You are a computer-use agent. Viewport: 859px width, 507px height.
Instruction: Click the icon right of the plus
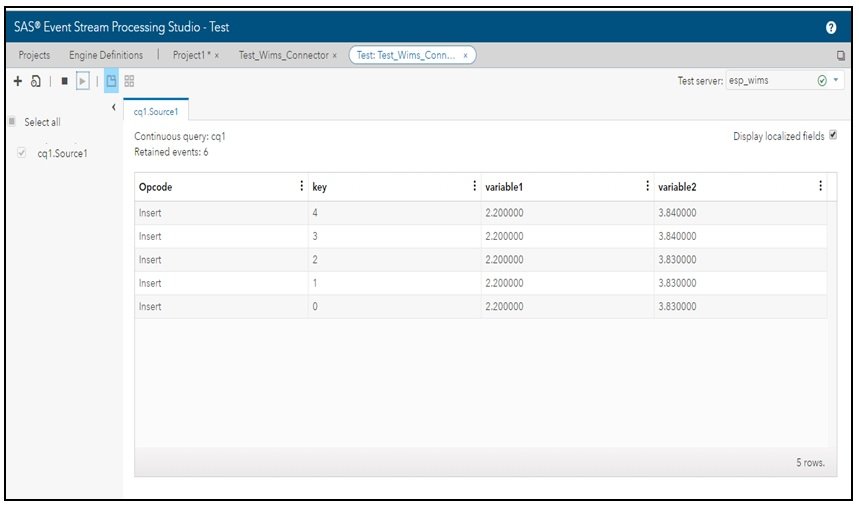click(35, 80)
